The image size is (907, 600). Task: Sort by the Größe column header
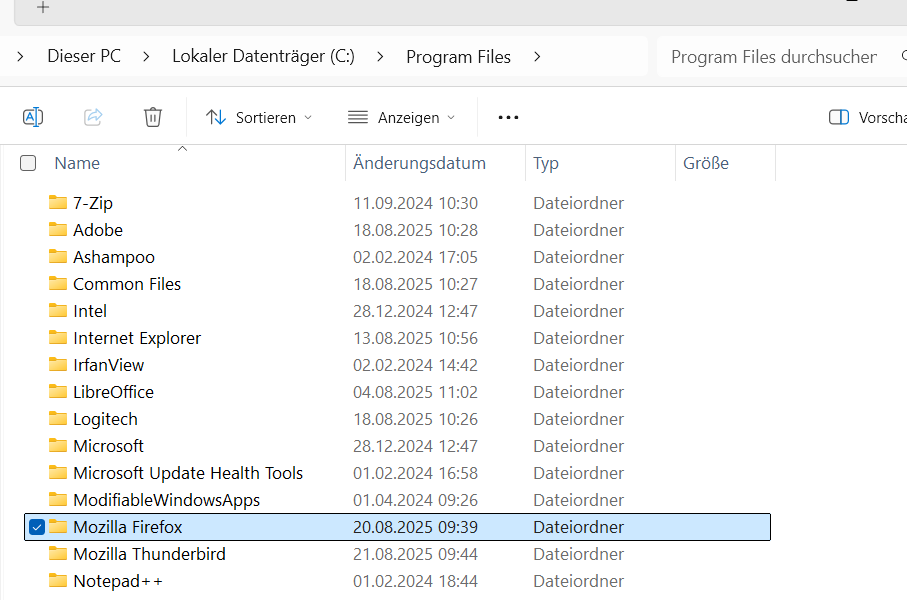(706, 163)
